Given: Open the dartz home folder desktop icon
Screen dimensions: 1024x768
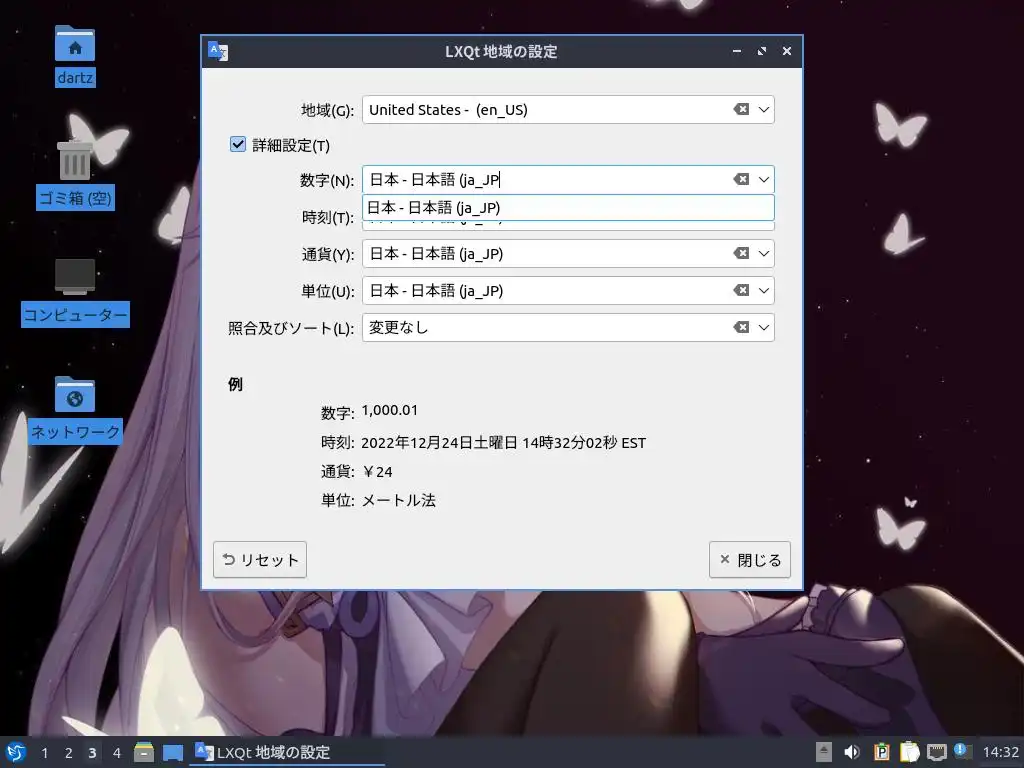Looking at the screenshot, I should tap(74, 57).
